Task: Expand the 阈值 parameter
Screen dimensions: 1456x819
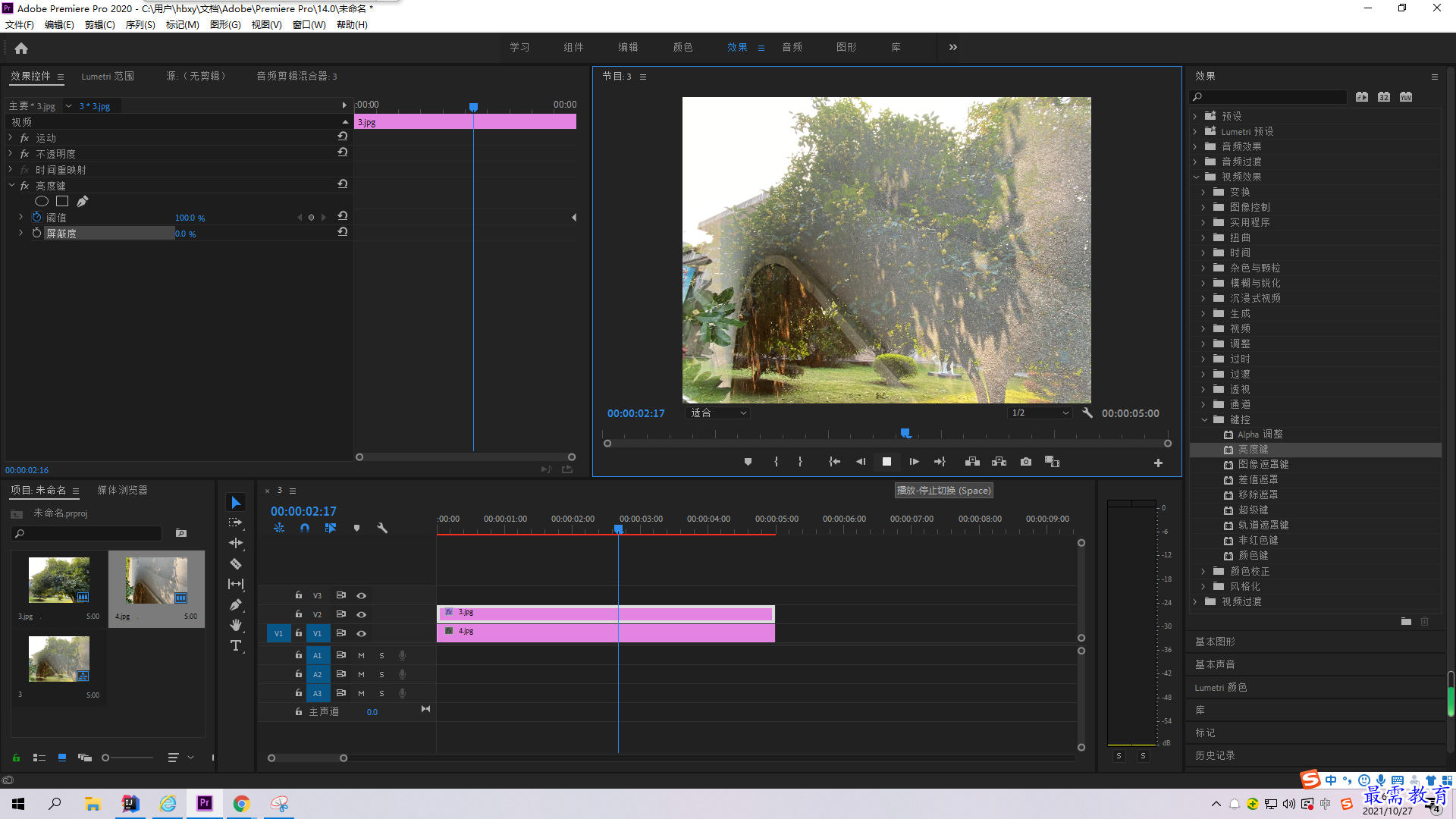Action: (x=21, y=217)
